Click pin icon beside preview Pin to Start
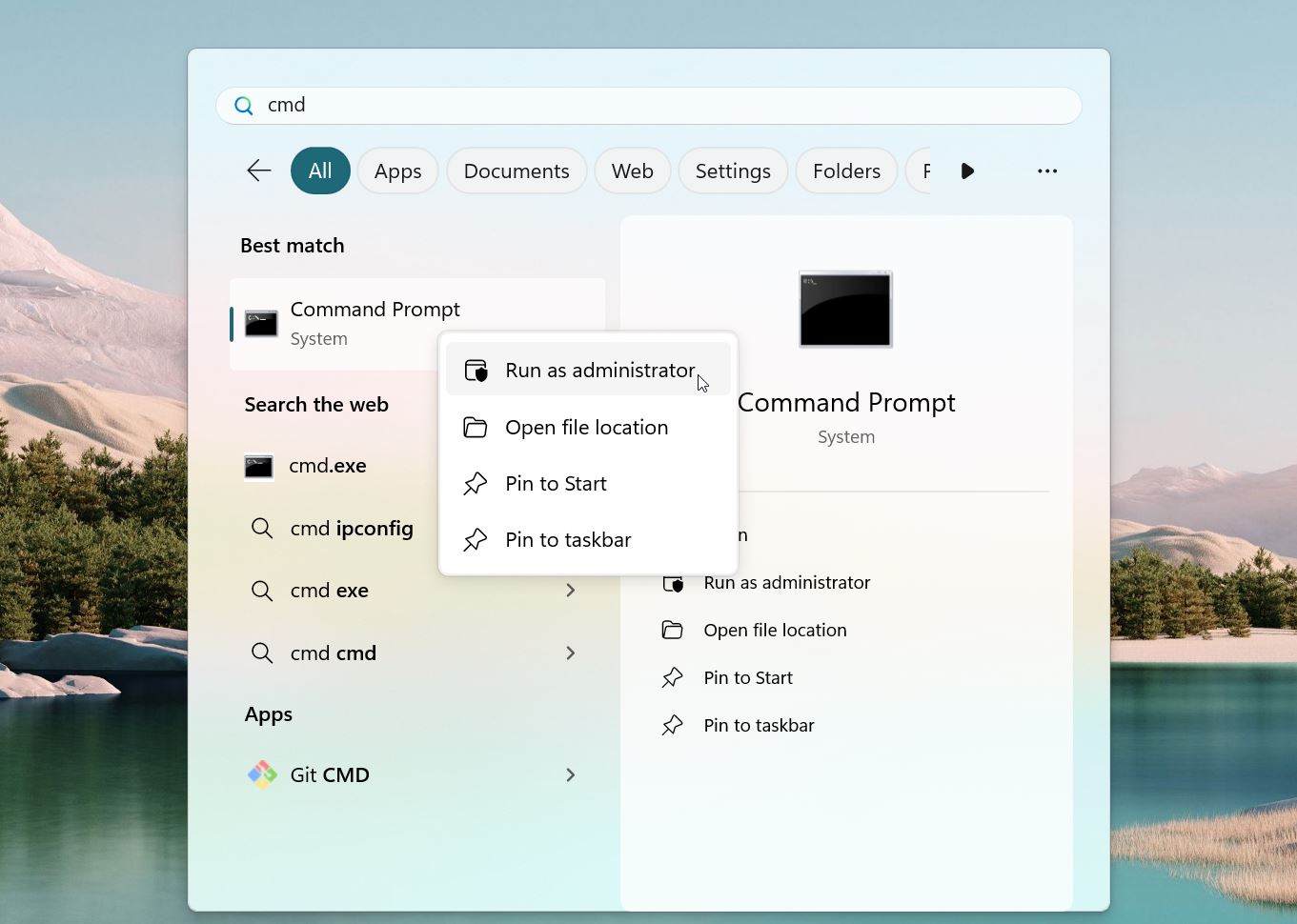This screenshot has width=1297, height=924. pos(673,677)
